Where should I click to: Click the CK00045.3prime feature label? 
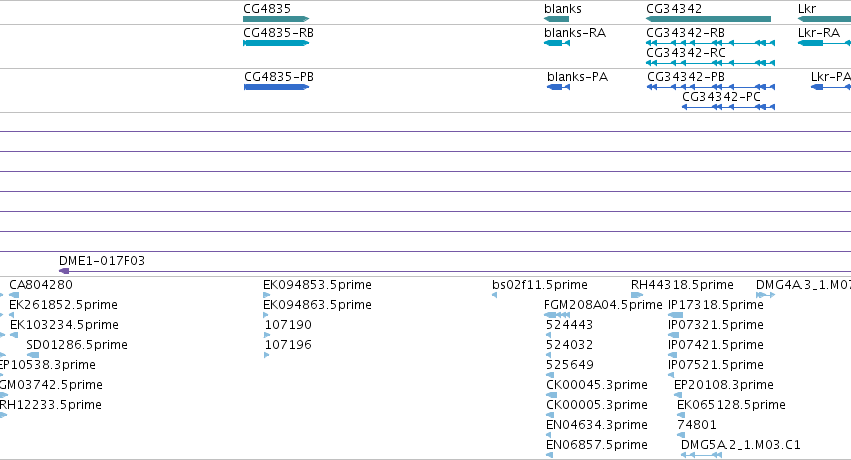(x=596, y=385)
